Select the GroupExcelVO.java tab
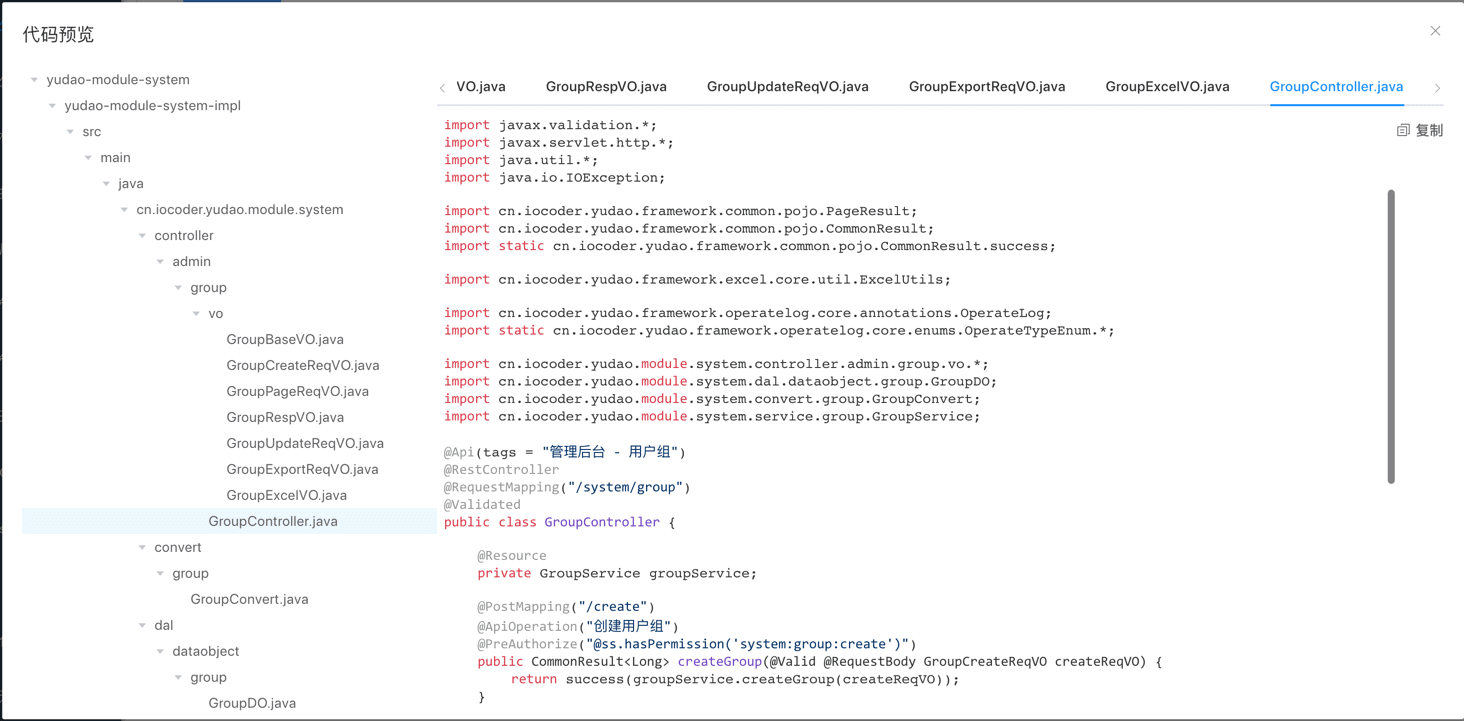Screen dimensions: 1464x721 (1167, 87)
